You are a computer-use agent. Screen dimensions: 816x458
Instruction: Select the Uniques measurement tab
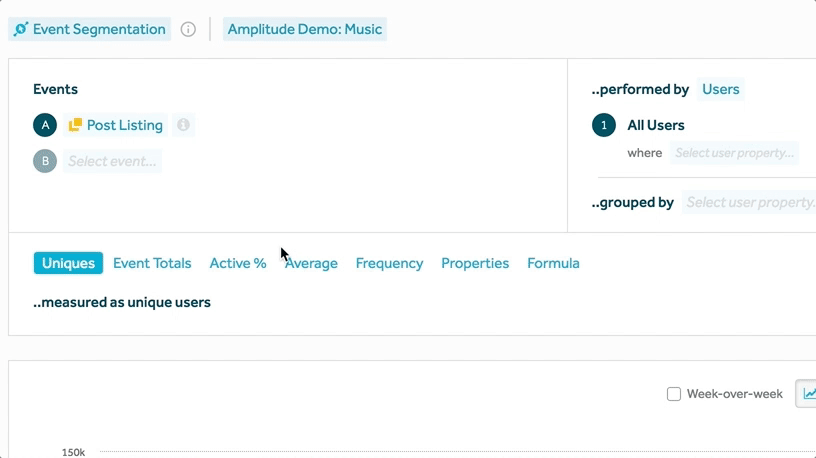pos(68,263)
